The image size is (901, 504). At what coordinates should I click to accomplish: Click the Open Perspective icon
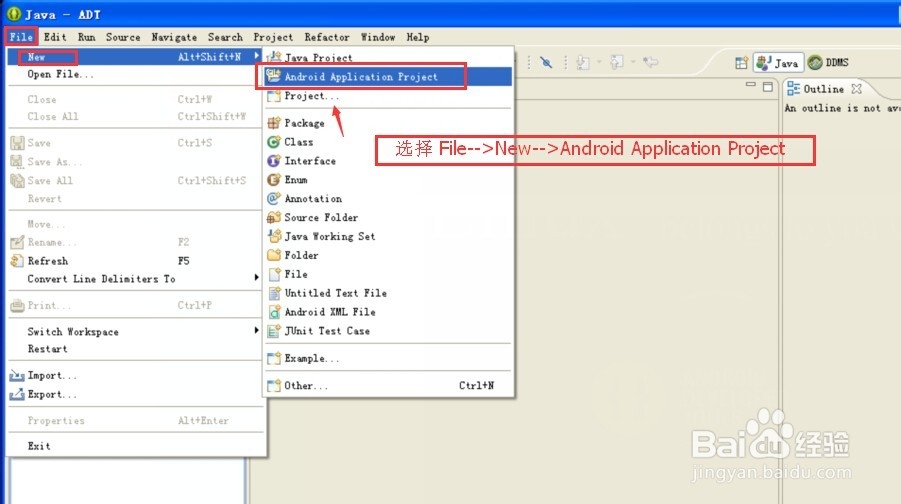coord(741,63)
